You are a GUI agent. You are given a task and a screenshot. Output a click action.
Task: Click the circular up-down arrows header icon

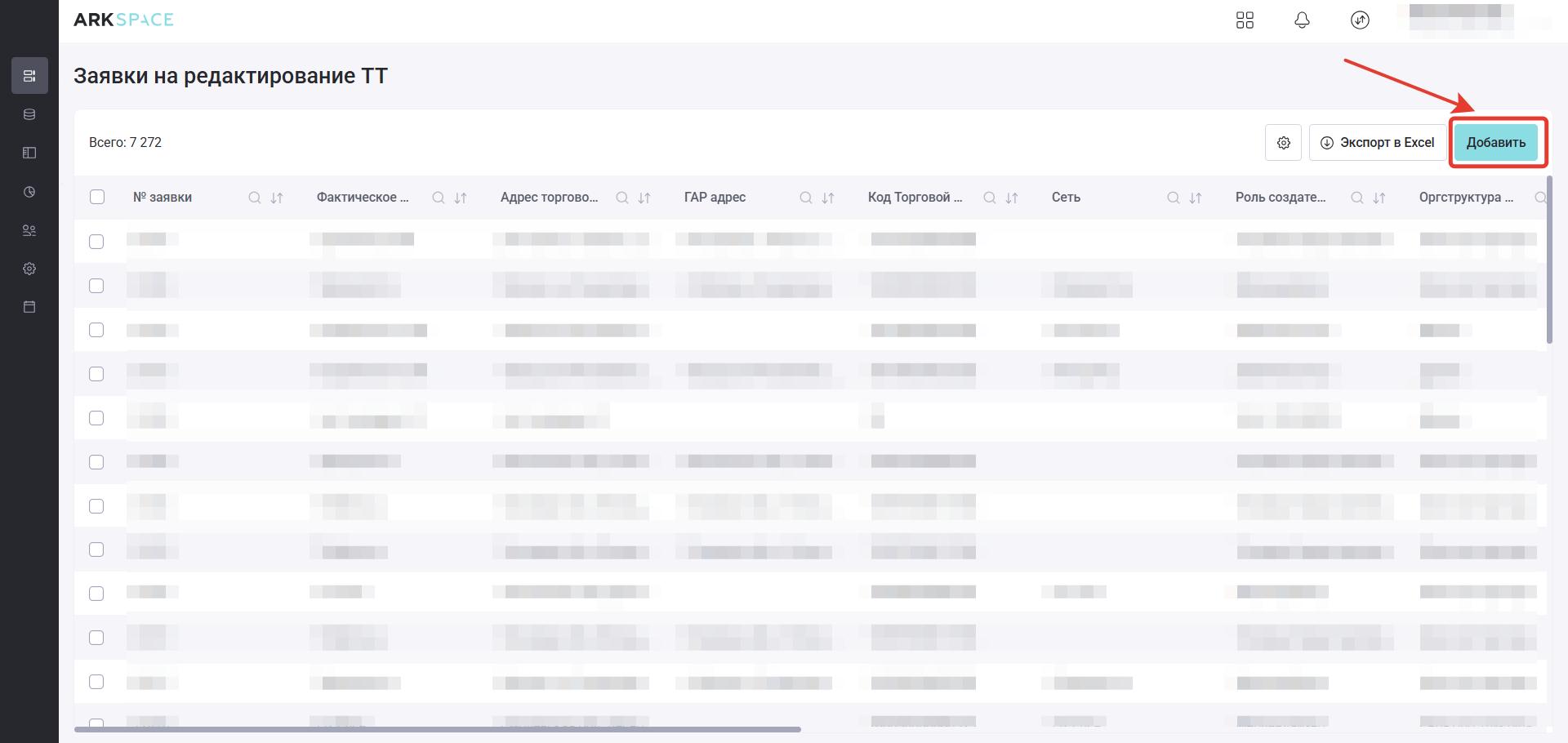point(1360,20)
